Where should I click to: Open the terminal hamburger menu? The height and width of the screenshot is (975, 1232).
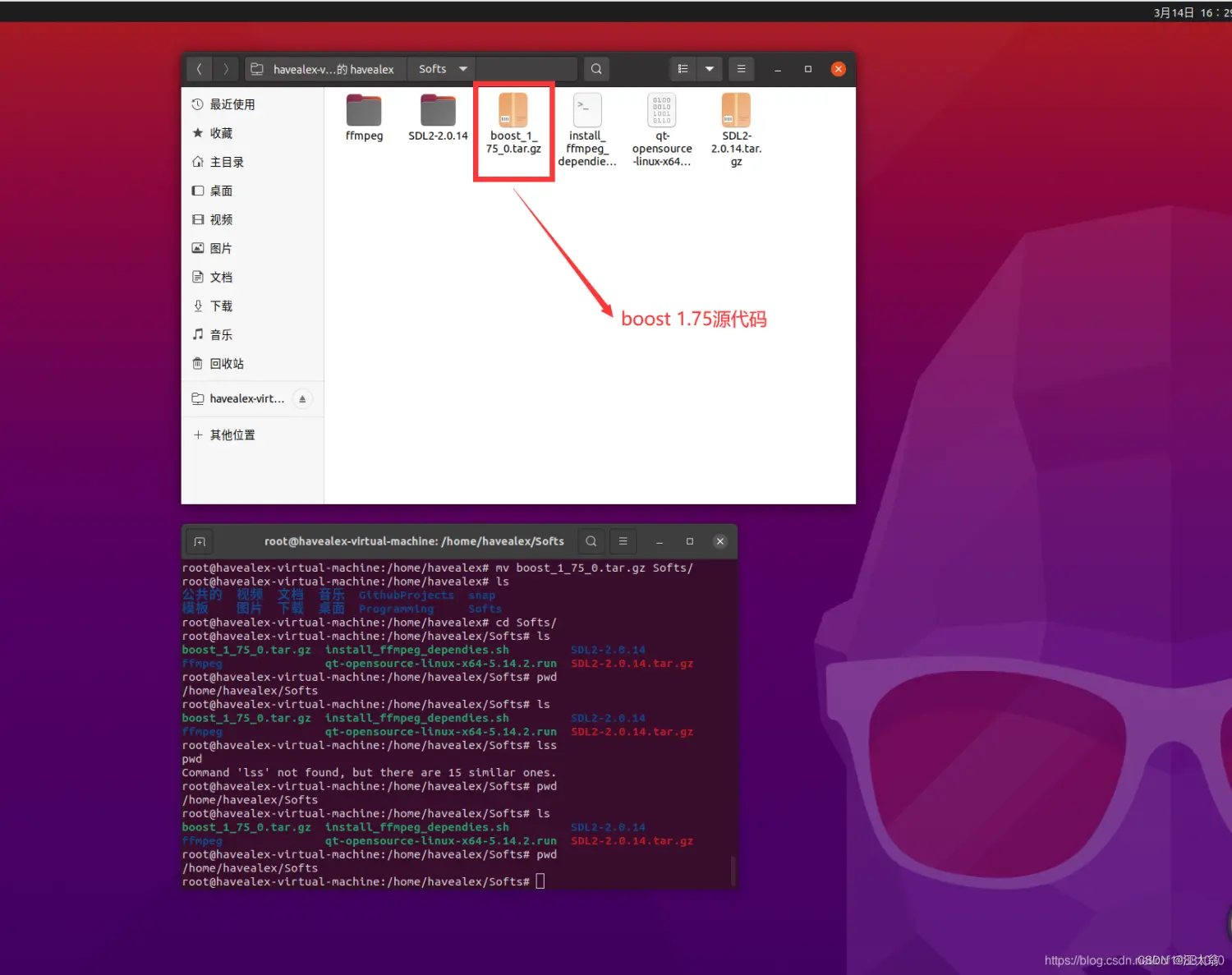pos(623,541)
